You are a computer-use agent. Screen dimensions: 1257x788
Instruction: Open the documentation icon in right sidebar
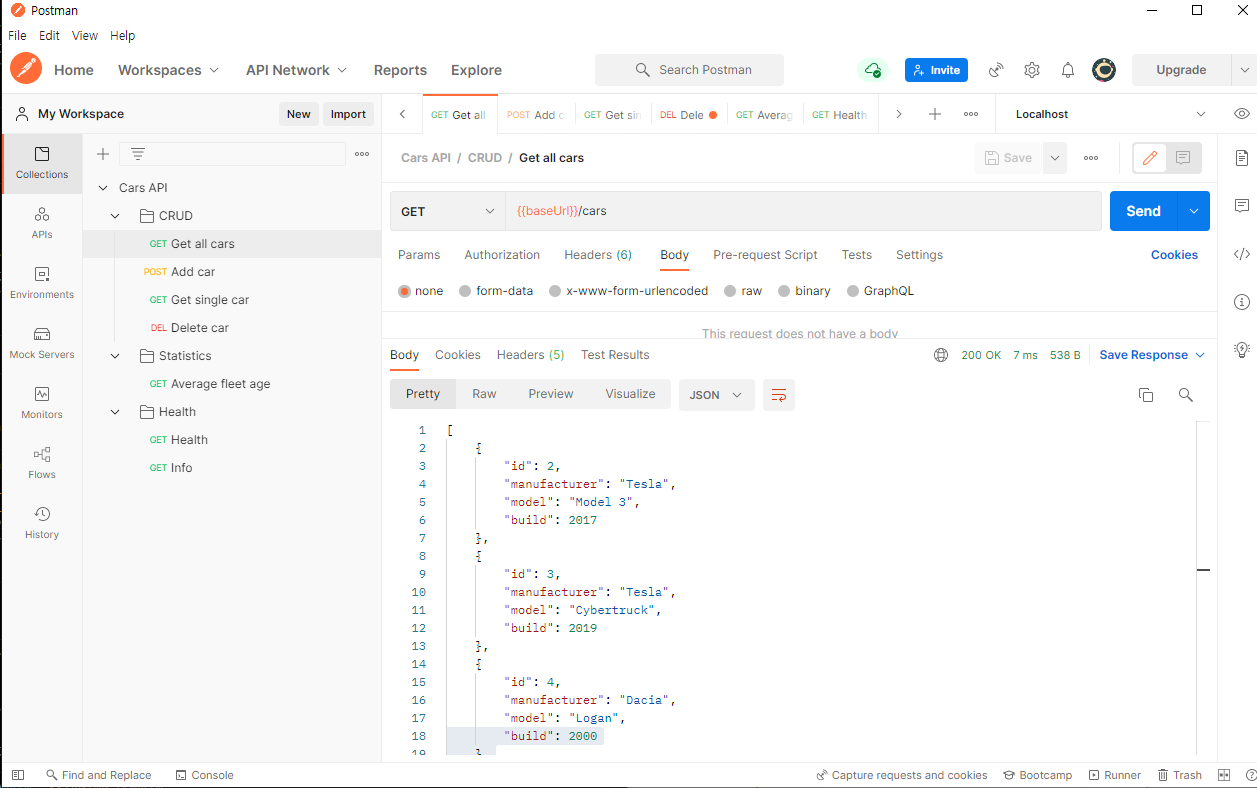(1242, 158)
